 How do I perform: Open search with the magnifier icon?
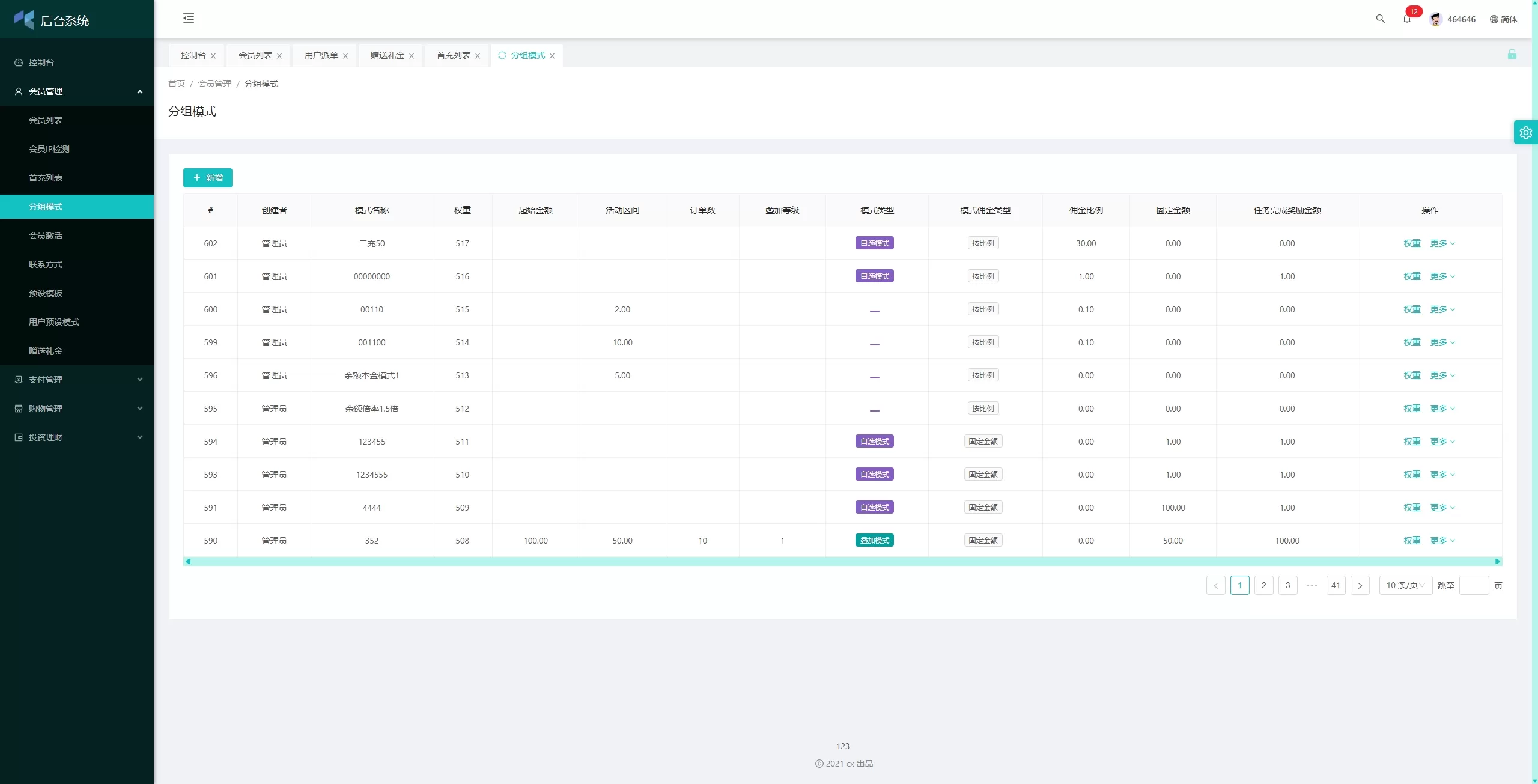tap(1380, 19)
